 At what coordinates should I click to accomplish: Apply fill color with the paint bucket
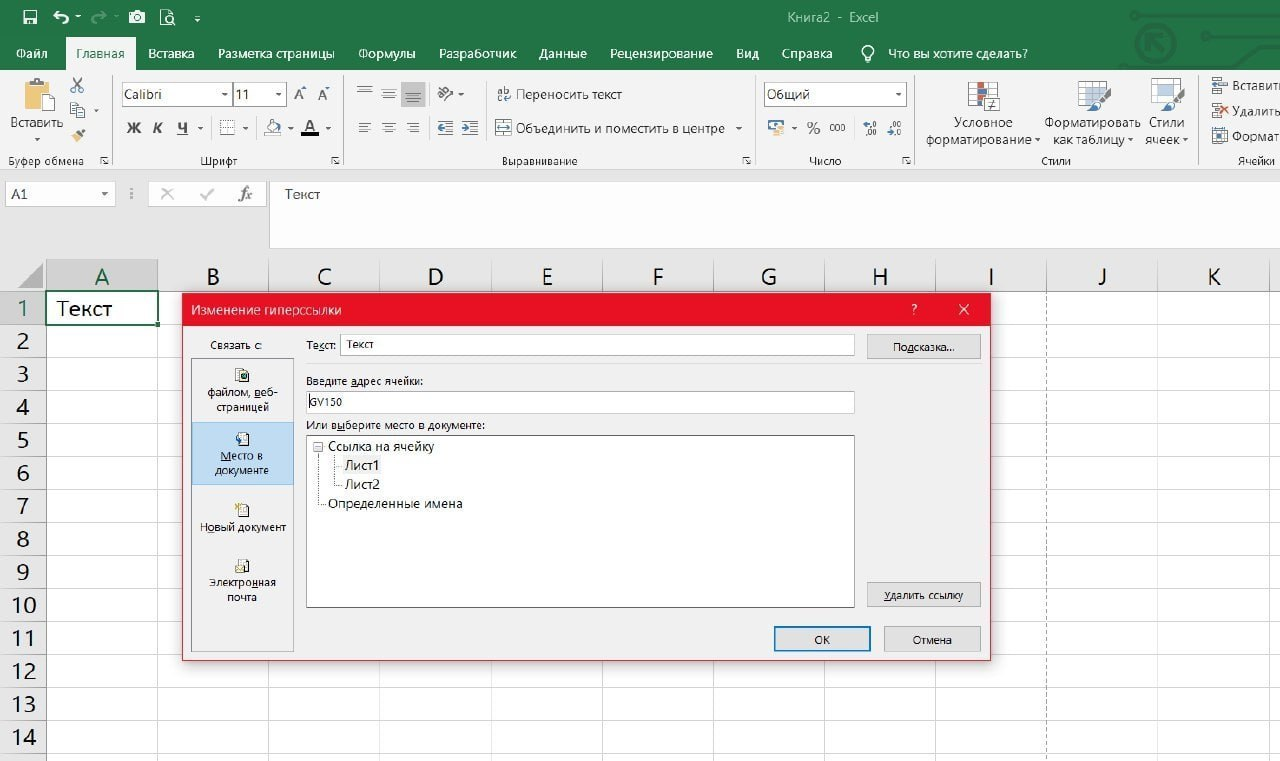tap(272, 128)
